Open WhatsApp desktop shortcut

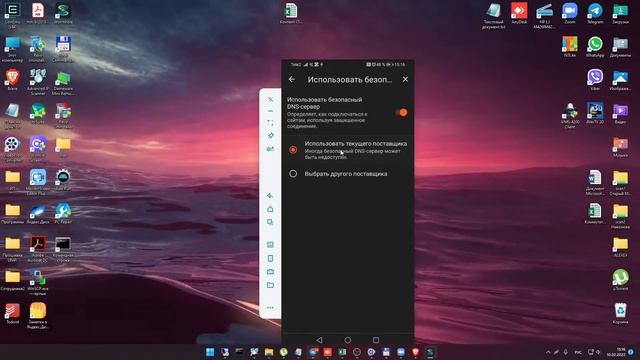coord(595,47)
